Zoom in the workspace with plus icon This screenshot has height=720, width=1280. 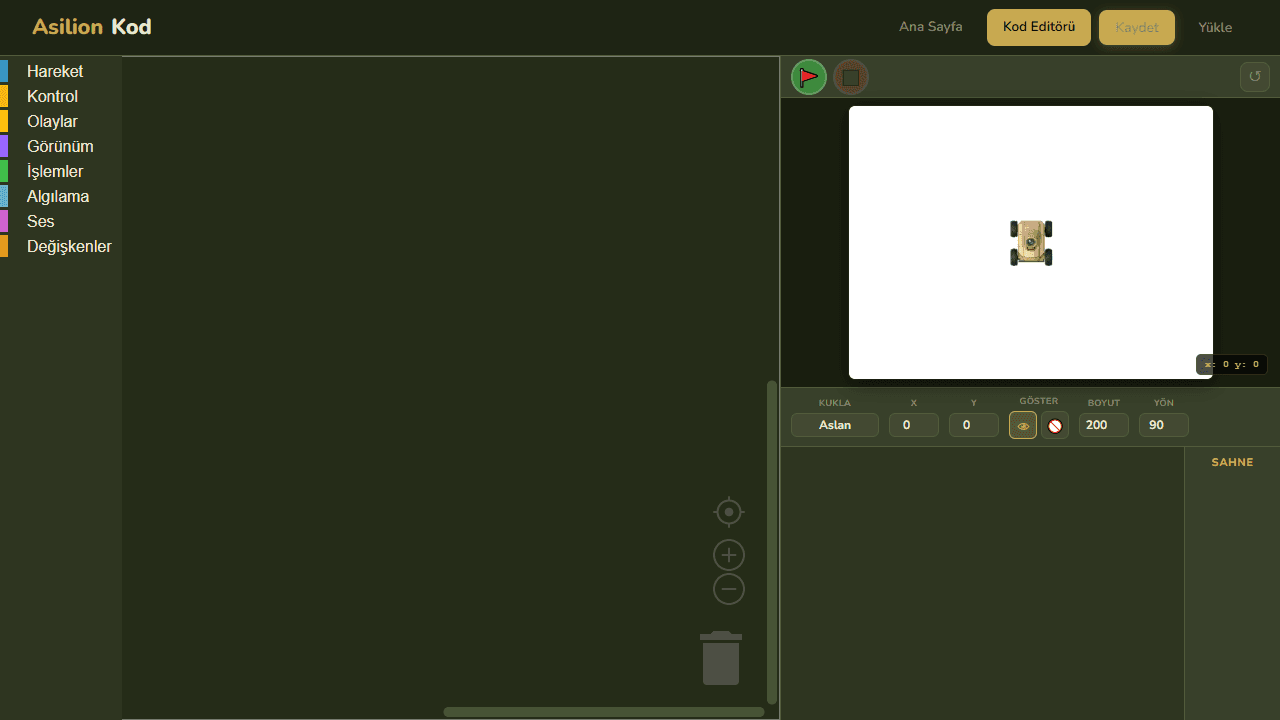(729, 555)
